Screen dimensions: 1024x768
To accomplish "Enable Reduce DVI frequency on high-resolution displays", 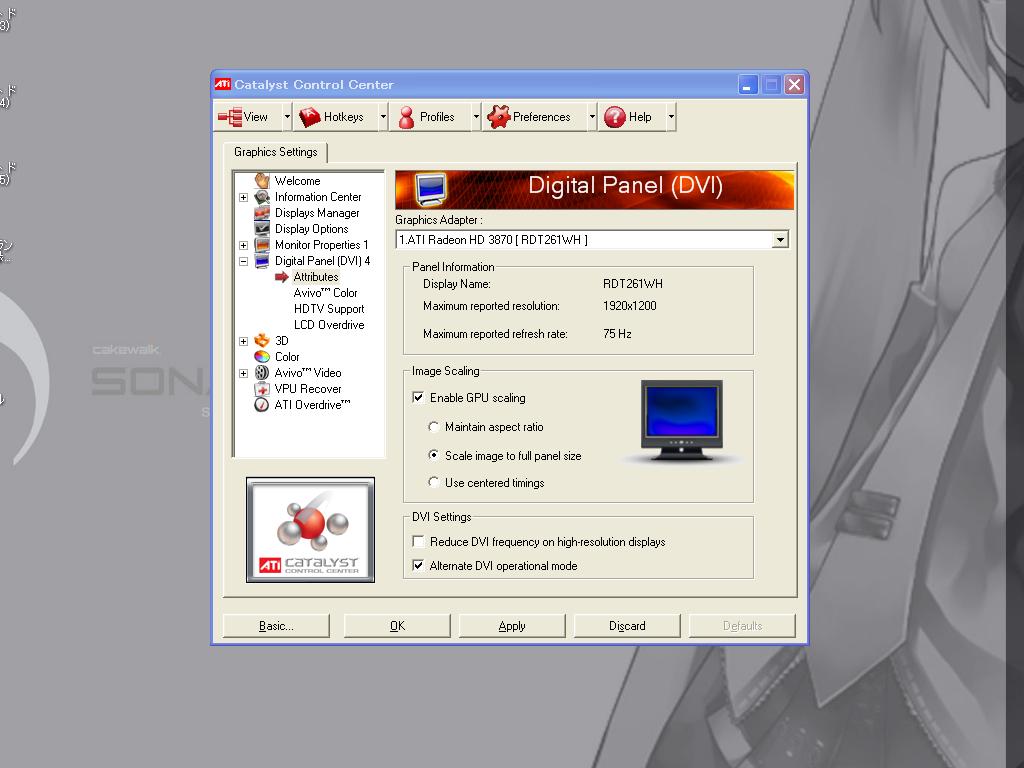I will tap(419, 541).
